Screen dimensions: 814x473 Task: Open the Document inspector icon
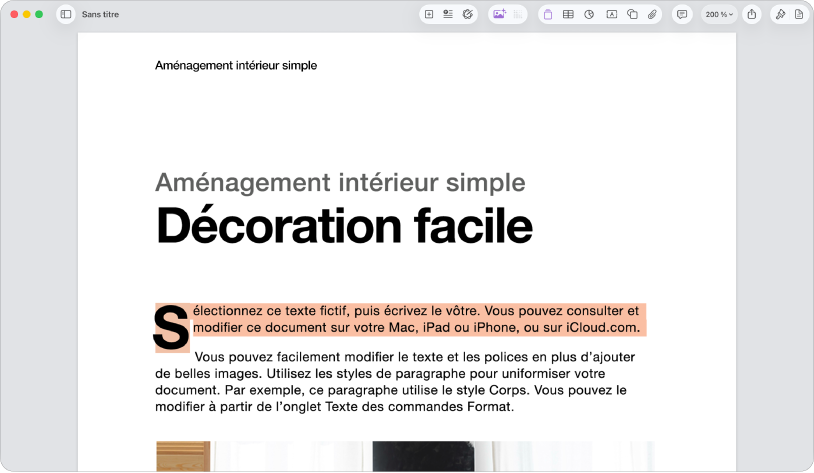pos(799,15)
